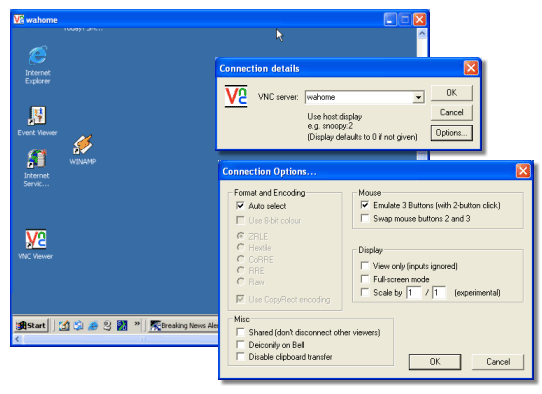Close the Connection details dialog

(471, 68)
